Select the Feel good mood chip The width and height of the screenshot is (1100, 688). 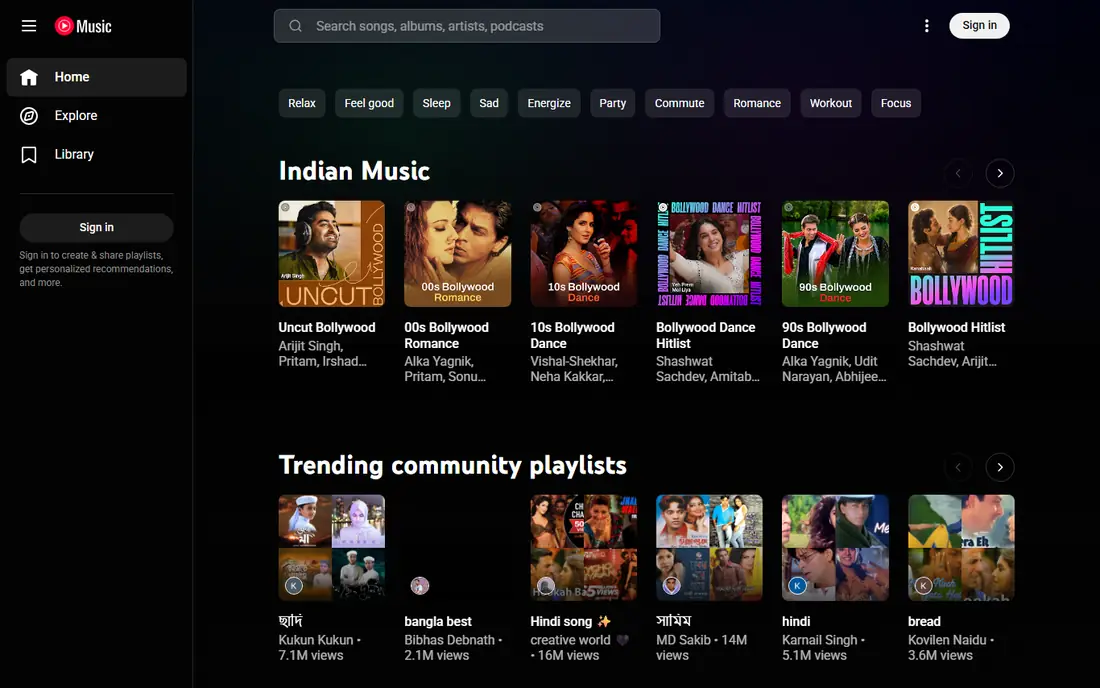[x=369, y=103]
